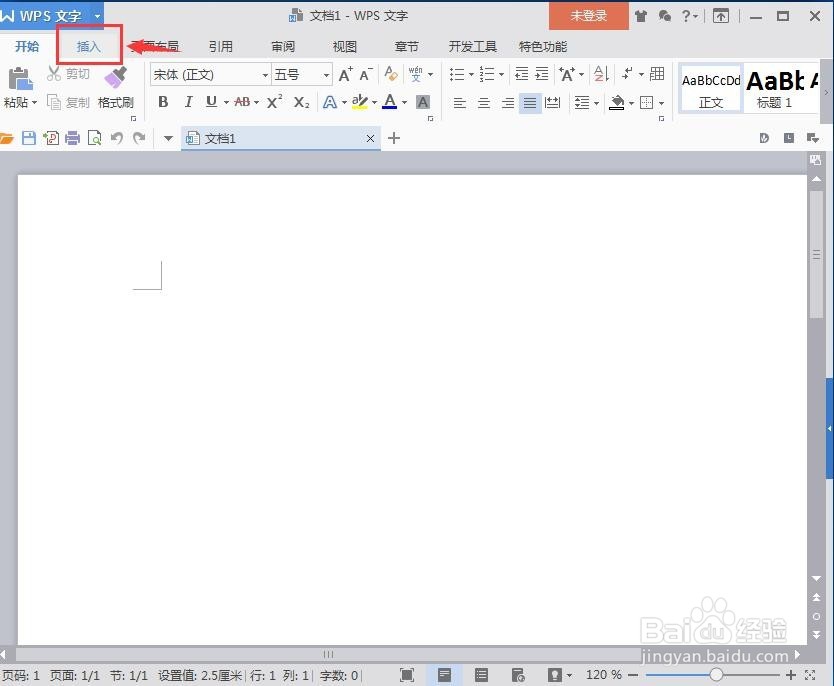Click the chat feedback icon in title bar
This screenshot has width=834, height=686.
pyautogui.click(x=664, y=16)
